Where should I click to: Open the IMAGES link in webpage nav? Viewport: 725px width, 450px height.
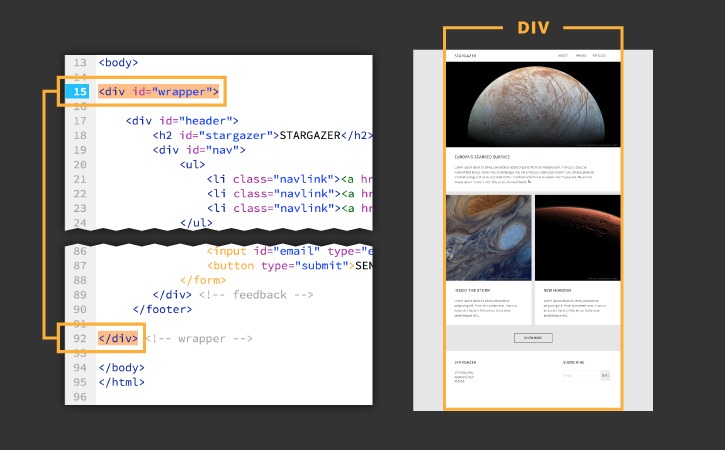[x=581, y=55]
